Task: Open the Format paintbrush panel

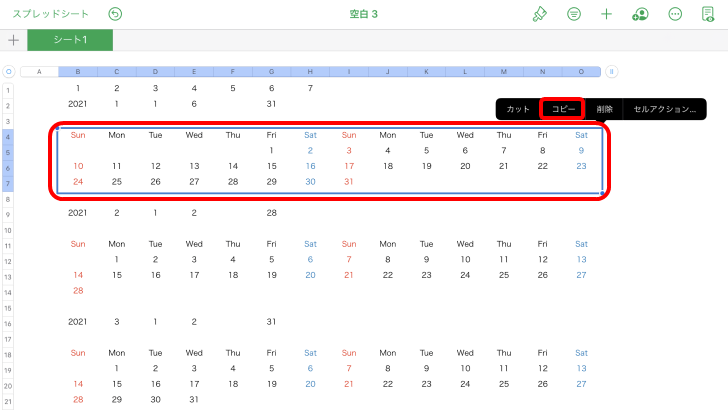Action: tap(540, 14)
